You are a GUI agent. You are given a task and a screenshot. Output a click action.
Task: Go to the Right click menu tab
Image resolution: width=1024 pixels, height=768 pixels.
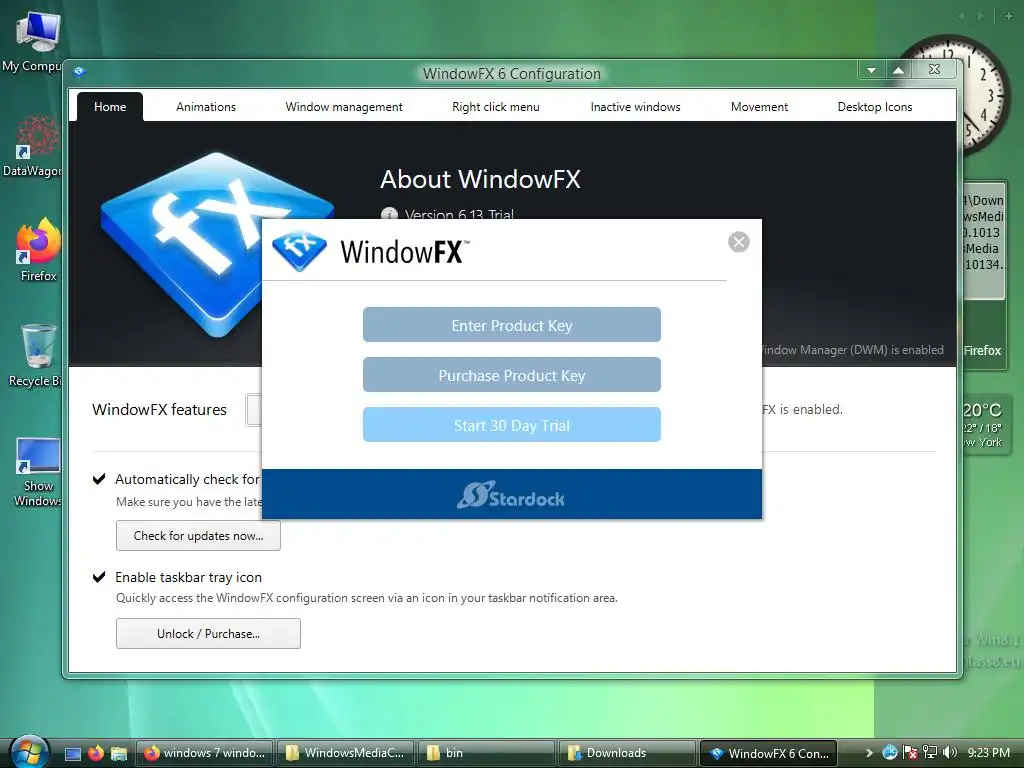[496, 106]
